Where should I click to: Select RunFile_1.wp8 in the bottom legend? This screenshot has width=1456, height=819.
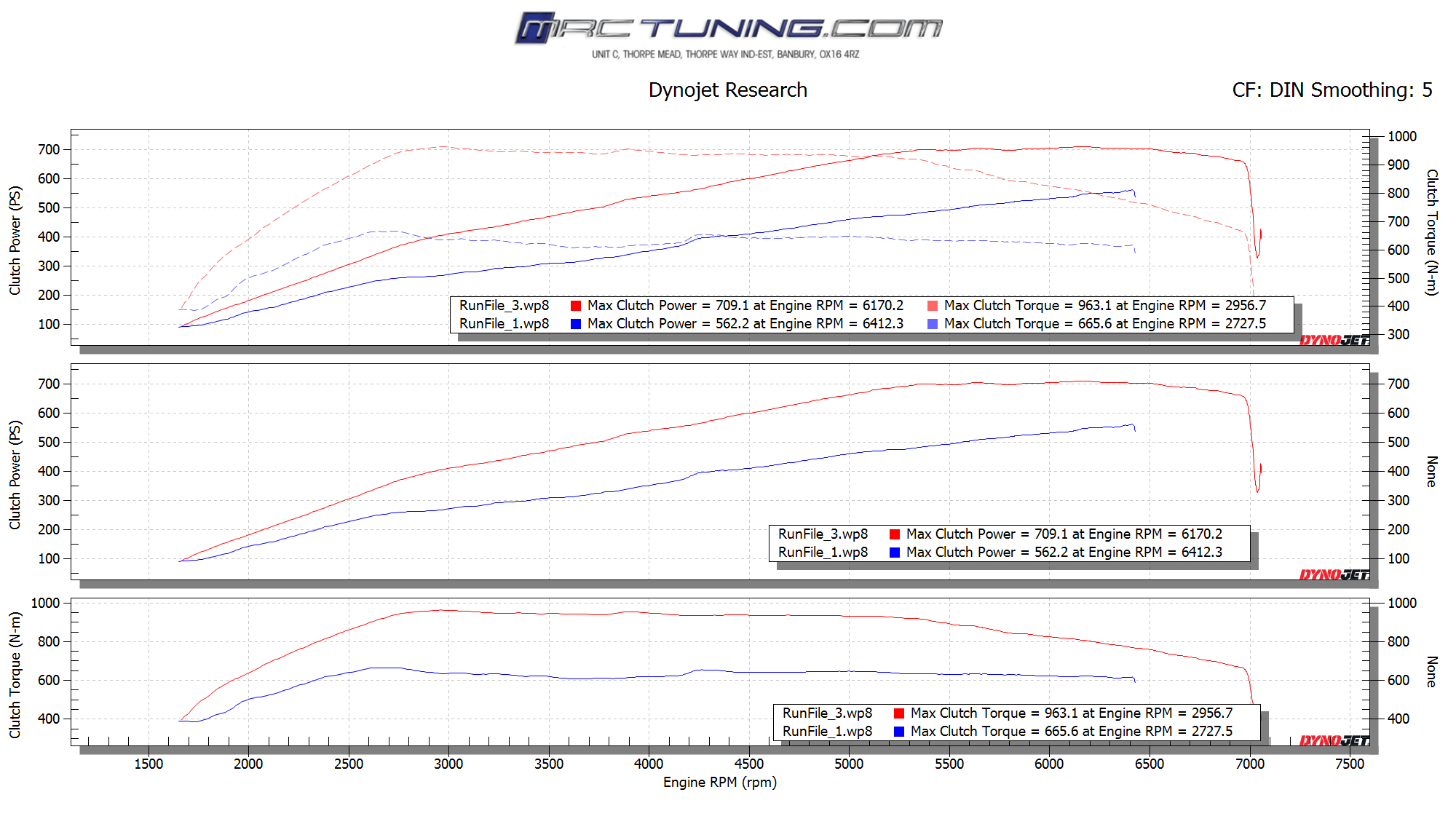[x=827, y=732]
